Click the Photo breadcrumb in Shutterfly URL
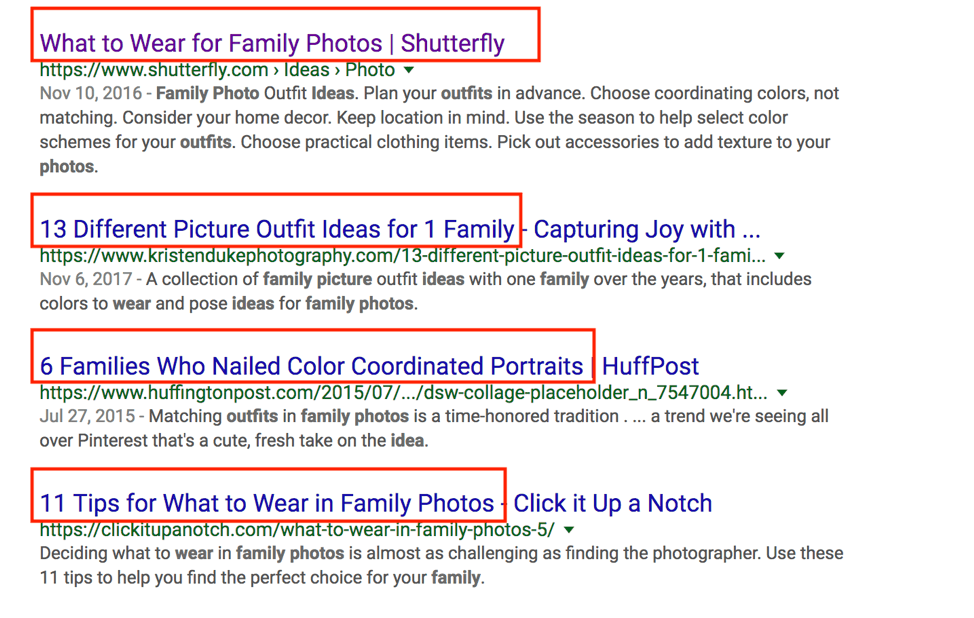Image resolution: width=974 pixels, height=618 pixels. 370,70
